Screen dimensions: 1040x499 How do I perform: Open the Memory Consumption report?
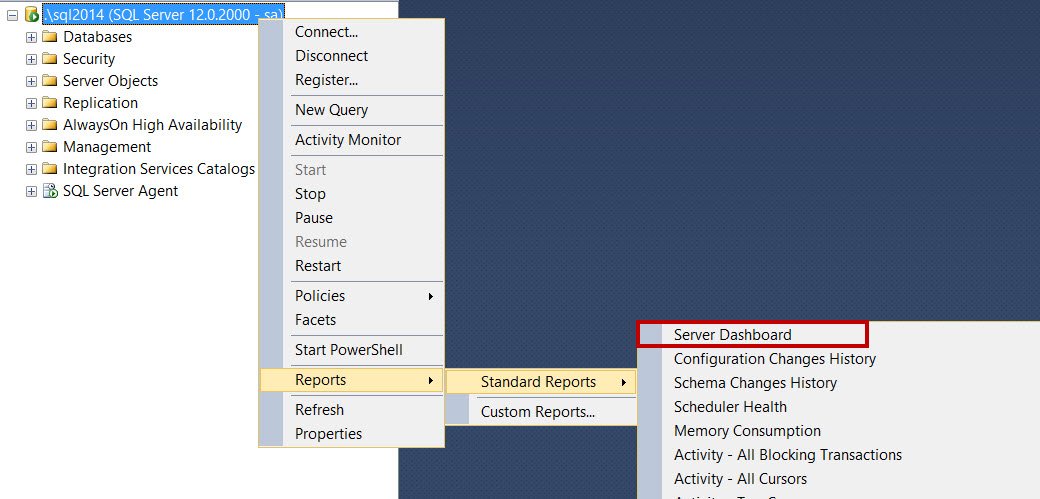click(x=748, y=431)
